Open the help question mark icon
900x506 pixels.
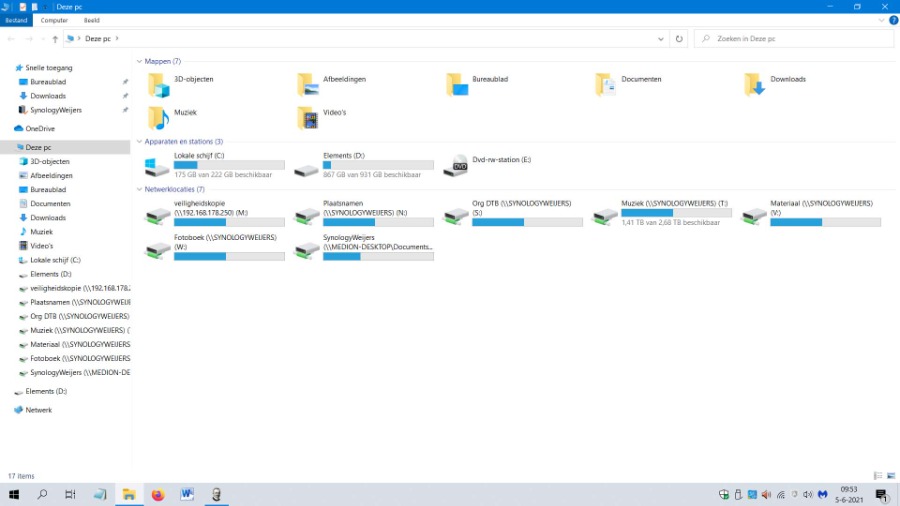point(893,20)
